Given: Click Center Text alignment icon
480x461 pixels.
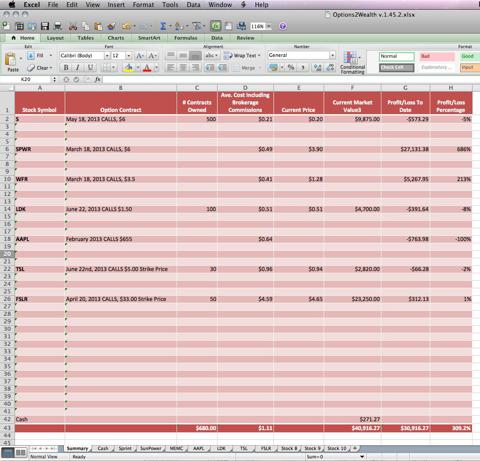Looking at the screenshot, I should point(183,68).
